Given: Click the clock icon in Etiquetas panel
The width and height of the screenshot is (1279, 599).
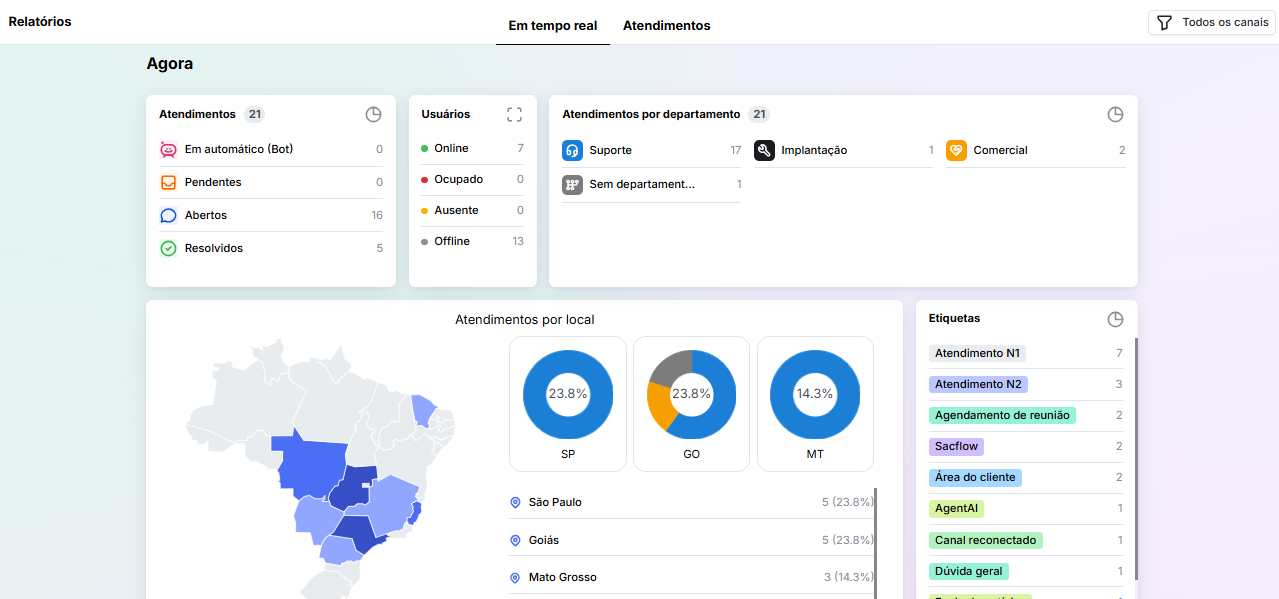Looking at the screenshot, I should pyautogui.click(x=1115, y=319).
